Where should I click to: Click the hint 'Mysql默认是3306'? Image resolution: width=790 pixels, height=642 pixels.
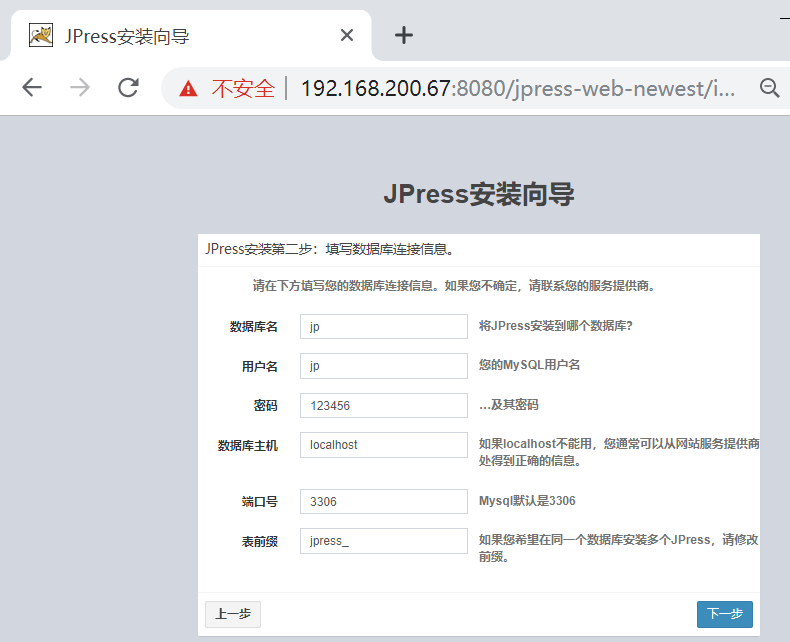[x=527, y=501]
